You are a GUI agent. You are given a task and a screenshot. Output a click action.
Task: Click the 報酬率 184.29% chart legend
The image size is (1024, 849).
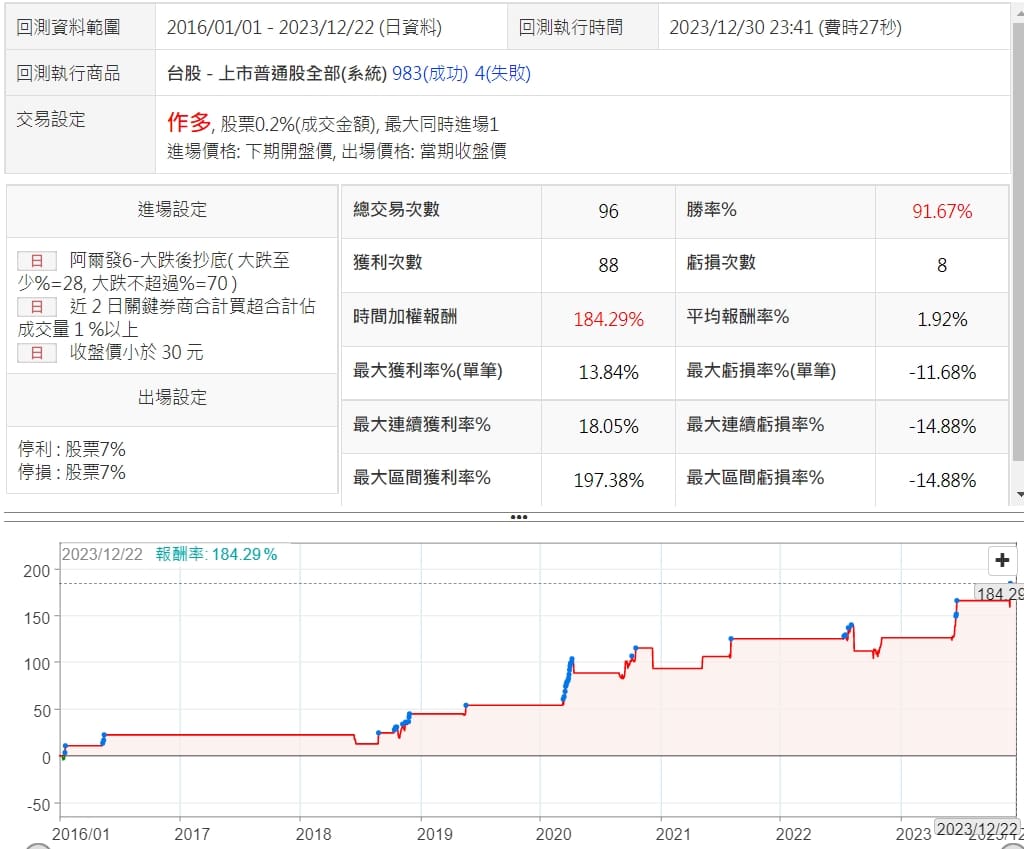point(216,554)
